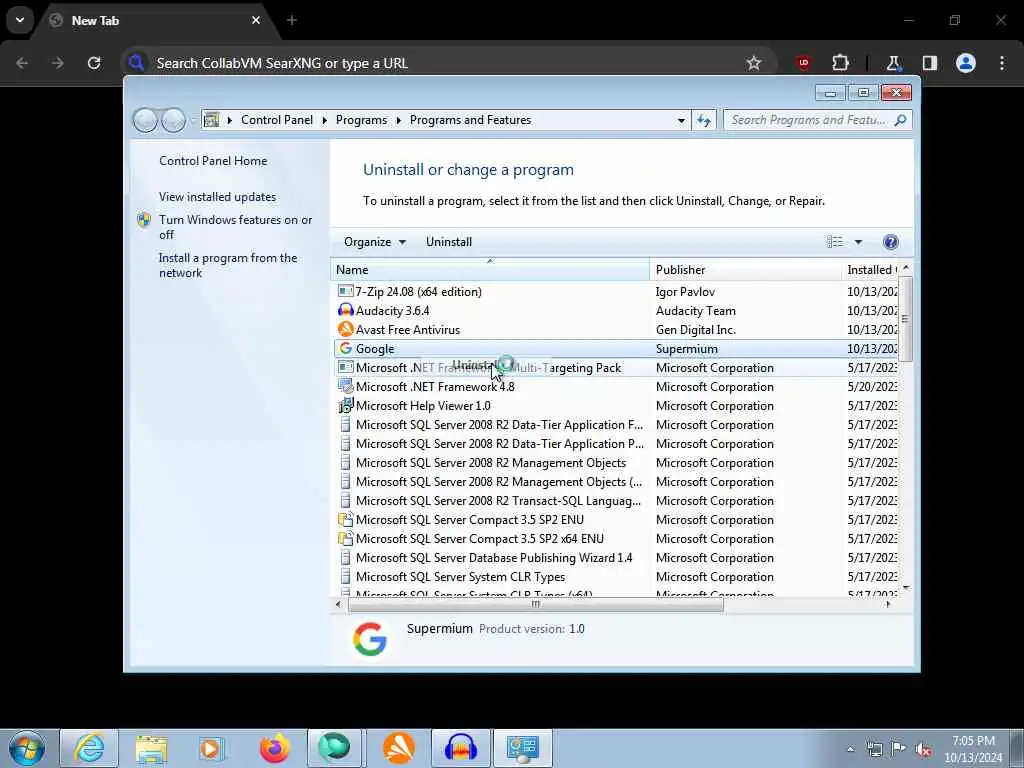Viewport: 1024px width, 768px height.
Task: Click the search magnifier in Programs search box
Action: click(x=900, y=120)
